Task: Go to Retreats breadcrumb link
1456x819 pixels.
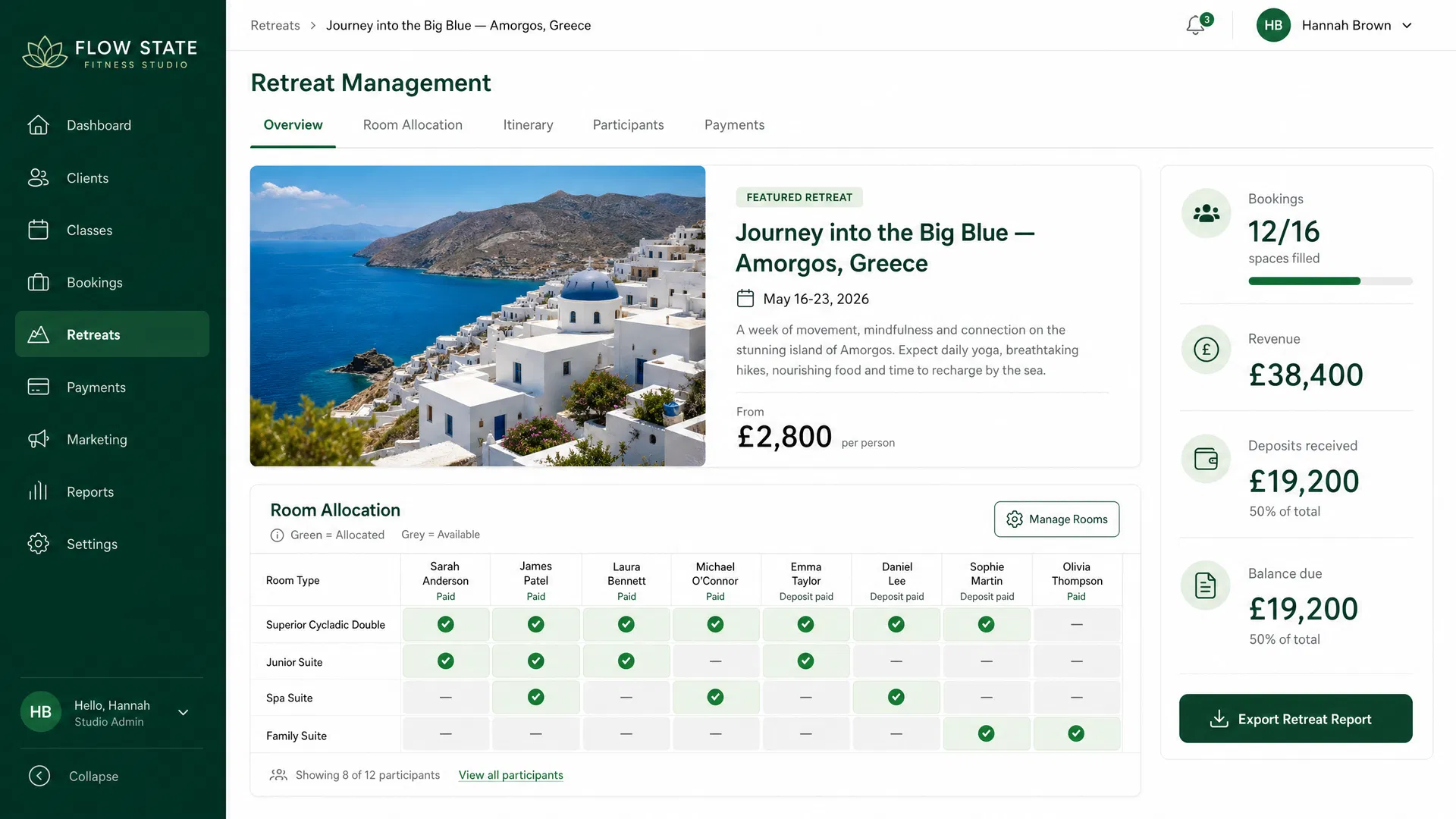Action: (x=275, y=25)
